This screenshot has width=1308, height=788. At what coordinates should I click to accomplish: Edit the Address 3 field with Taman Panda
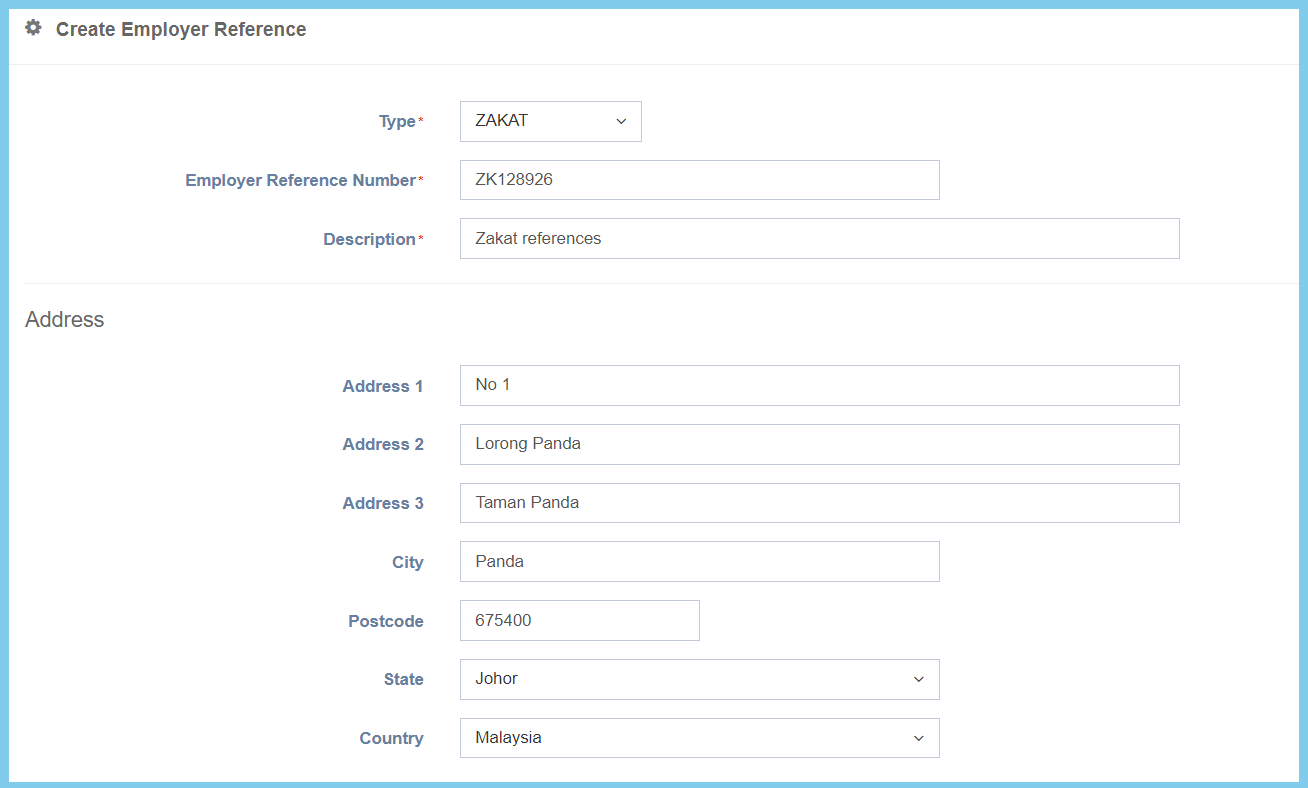pyautogui.click(x=819, y=503)
